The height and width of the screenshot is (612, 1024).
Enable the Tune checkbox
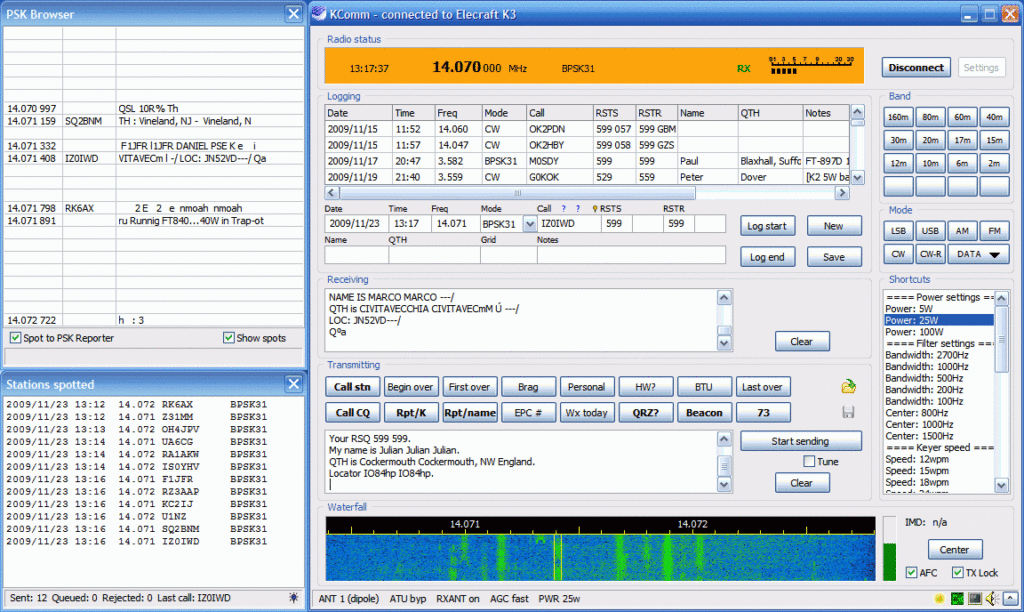pos(809,461)
